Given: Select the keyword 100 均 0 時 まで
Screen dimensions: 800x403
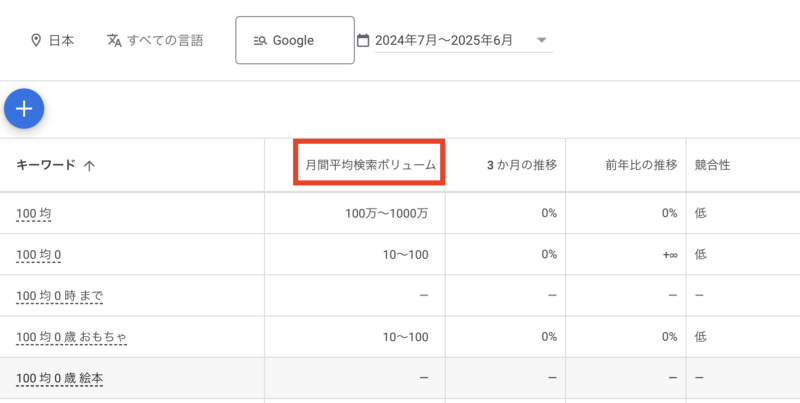Looking at the screenshot, I should (60, 295).
